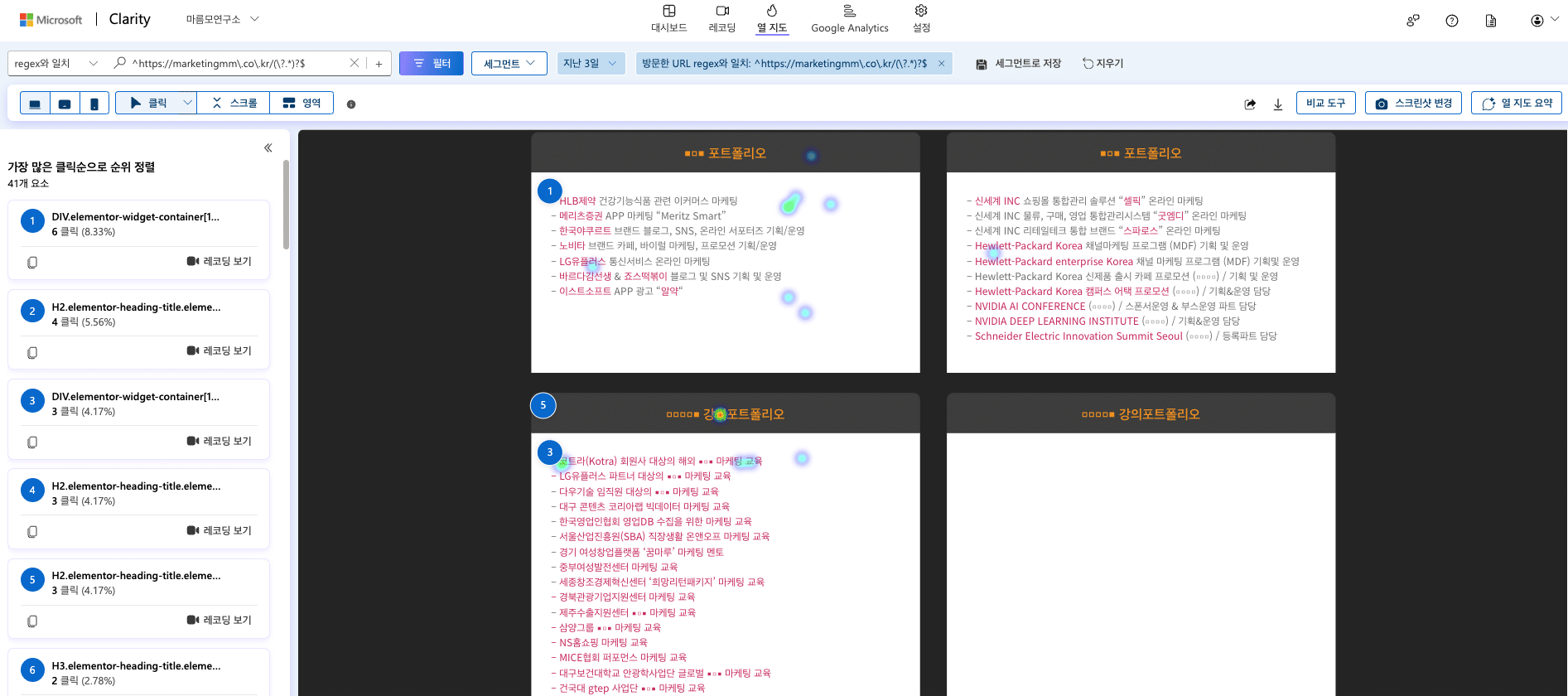This screenshot has width=1568, height=696.
Task: Click the sharing/collaborators icon top right
Action: tap(1413, 21)
